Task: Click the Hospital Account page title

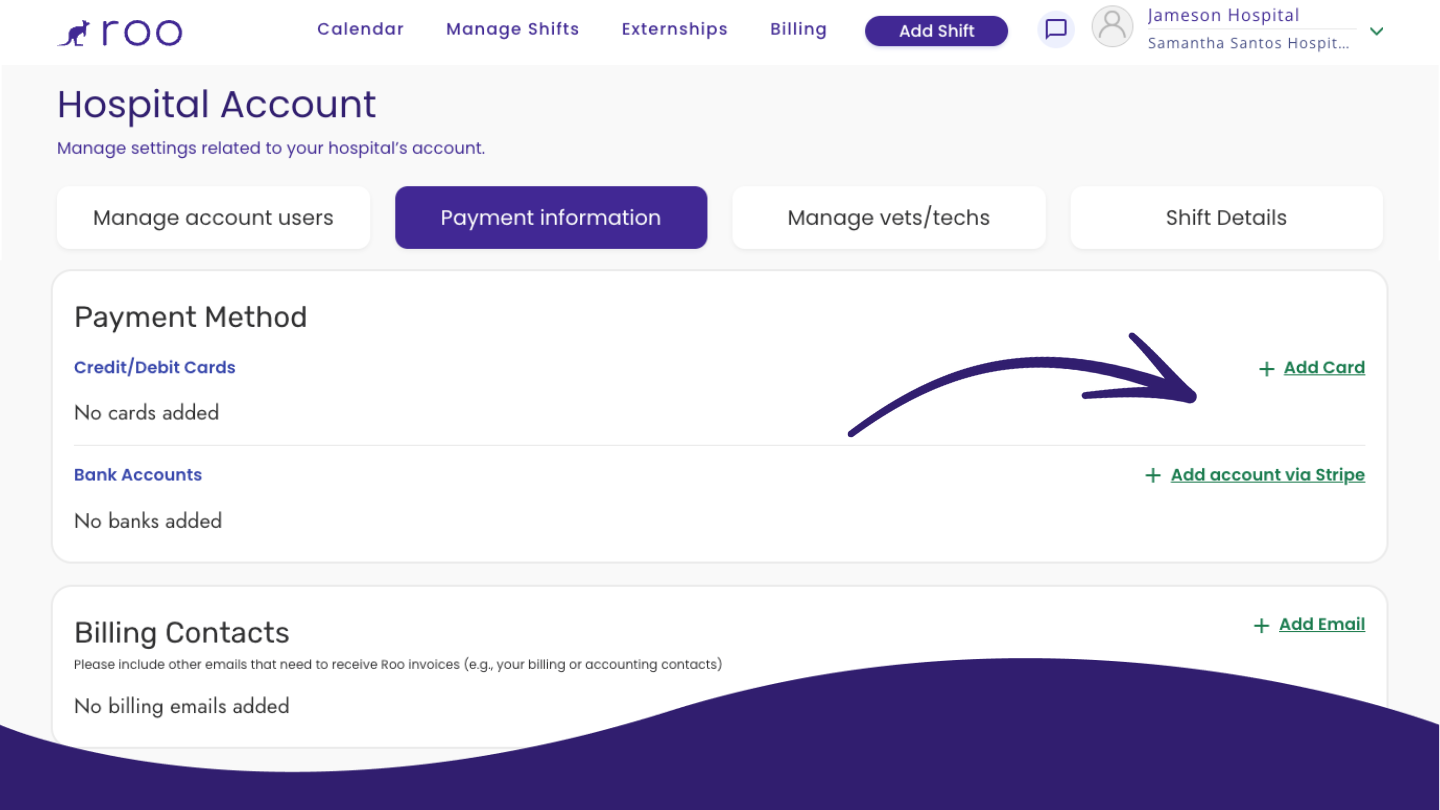Action: pos(216,105)
